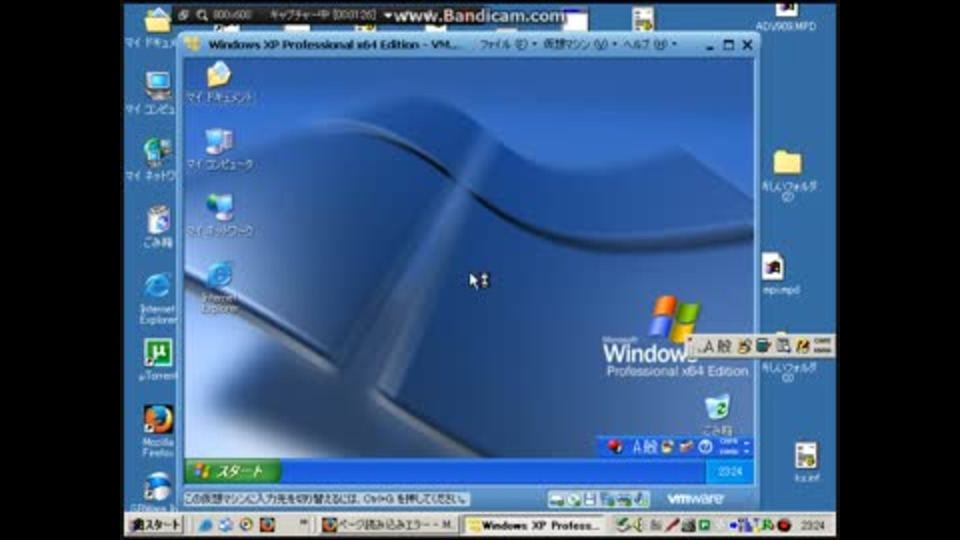This screenshot has height=540, width=960.
Task: Select the guest desktop ごみ箱 recycle bin
Action: click(717, 414)
